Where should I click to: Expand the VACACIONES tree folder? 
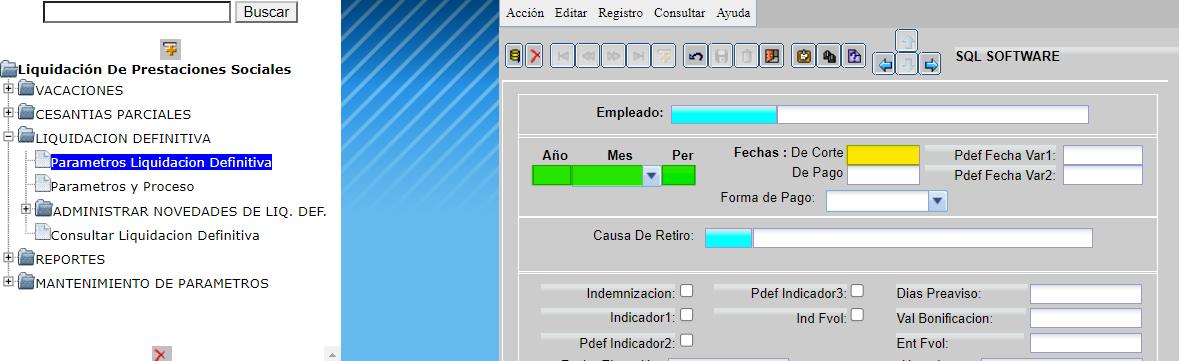tap(9, 90)
